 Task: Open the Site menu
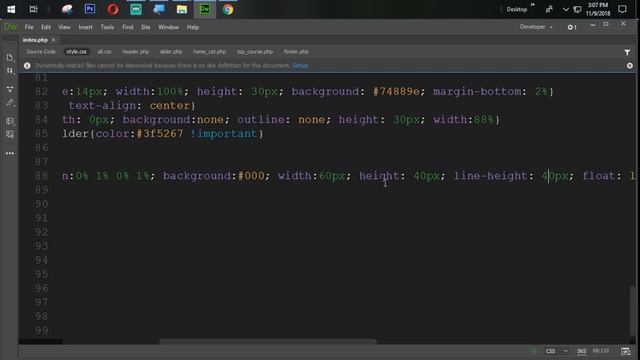[146, 27]
